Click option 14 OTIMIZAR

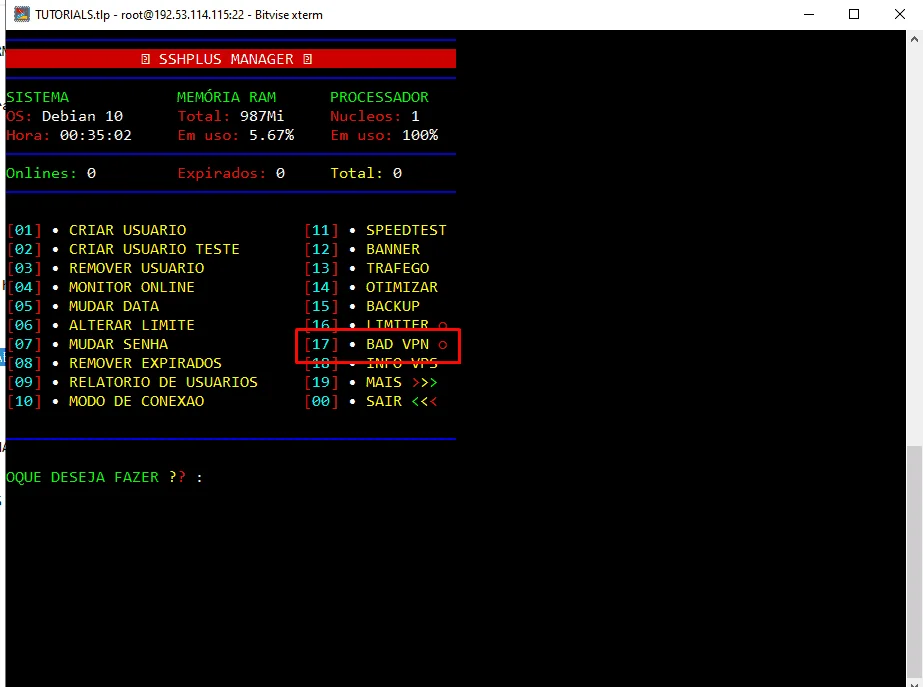pos(371,287)
